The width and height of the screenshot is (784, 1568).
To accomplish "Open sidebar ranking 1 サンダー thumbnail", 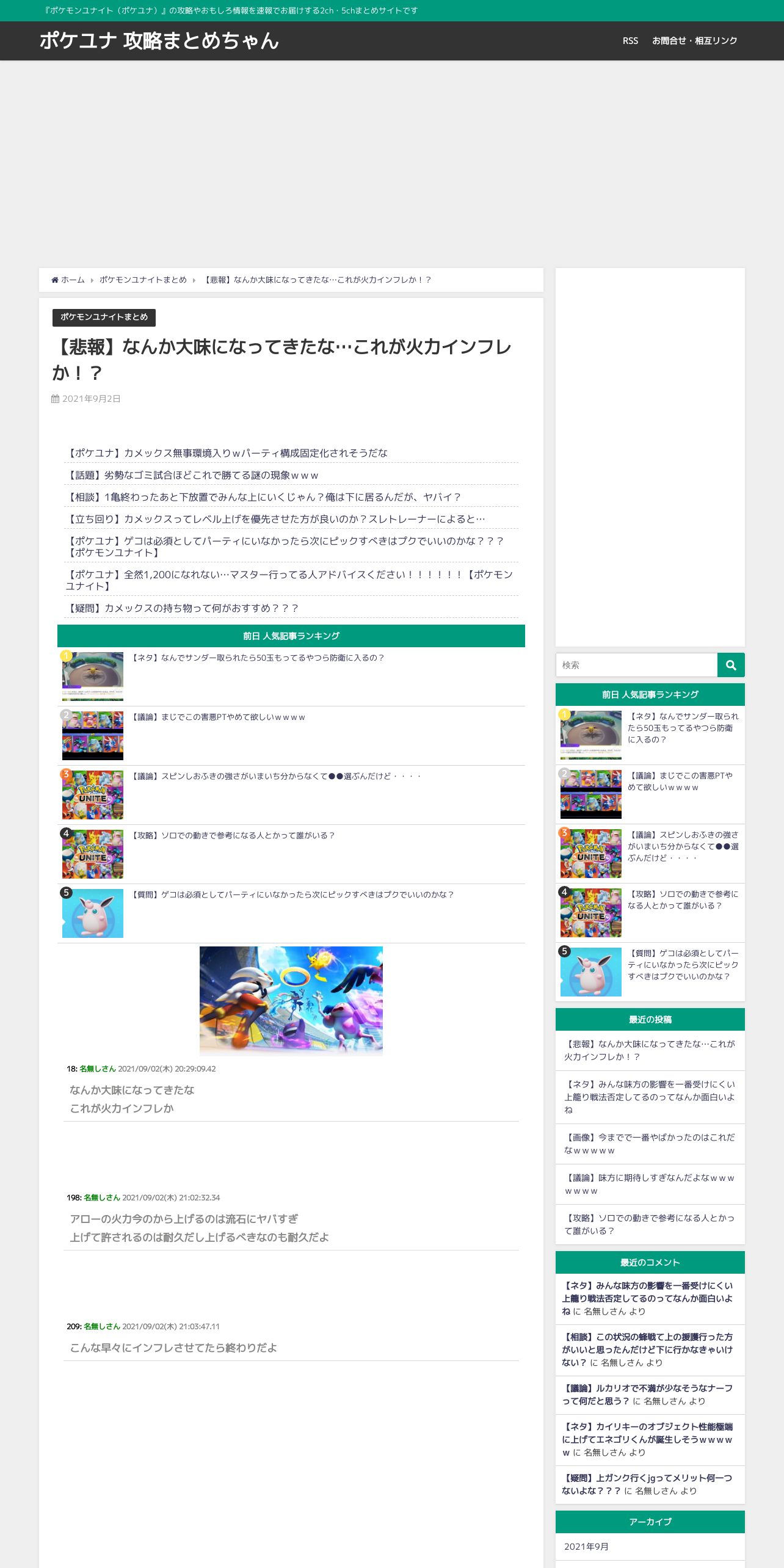I will tap(591, 735).
